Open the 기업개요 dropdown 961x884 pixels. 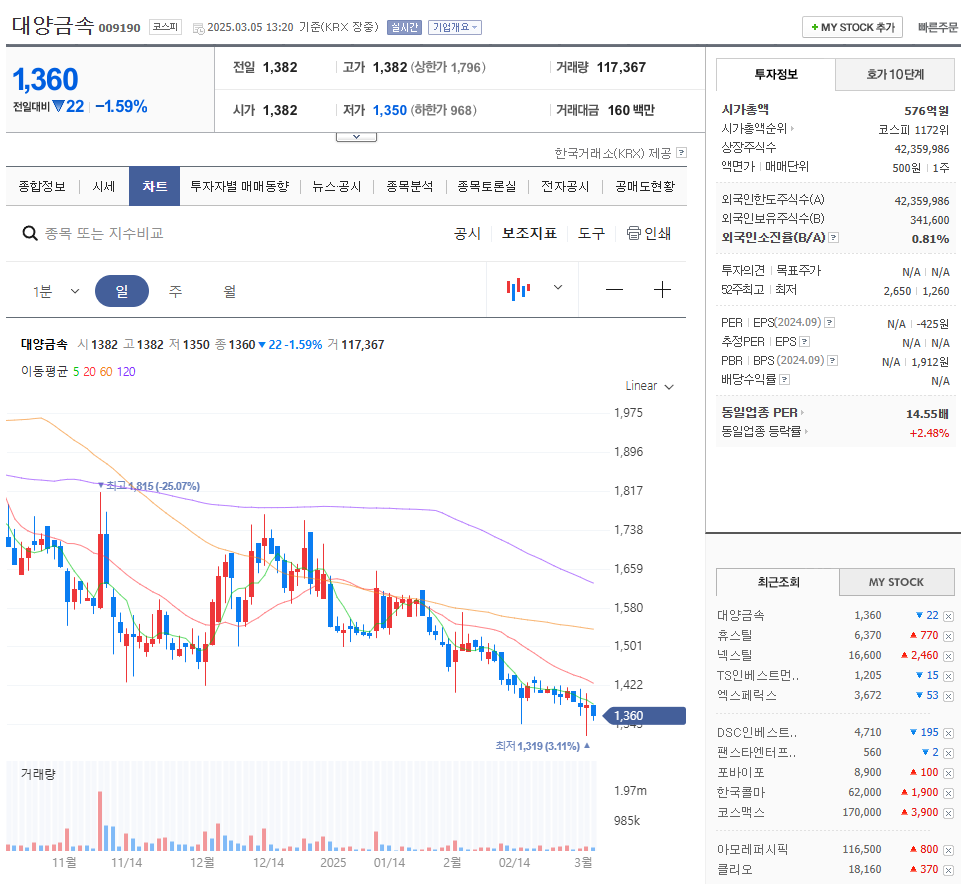(x=455, y=28)
